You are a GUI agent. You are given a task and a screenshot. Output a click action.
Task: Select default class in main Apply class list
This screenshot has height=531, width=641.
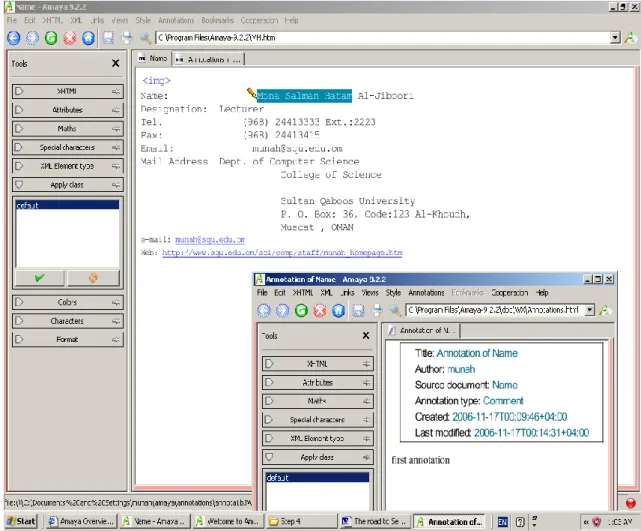pyautogui.click(x=67, y=205)
